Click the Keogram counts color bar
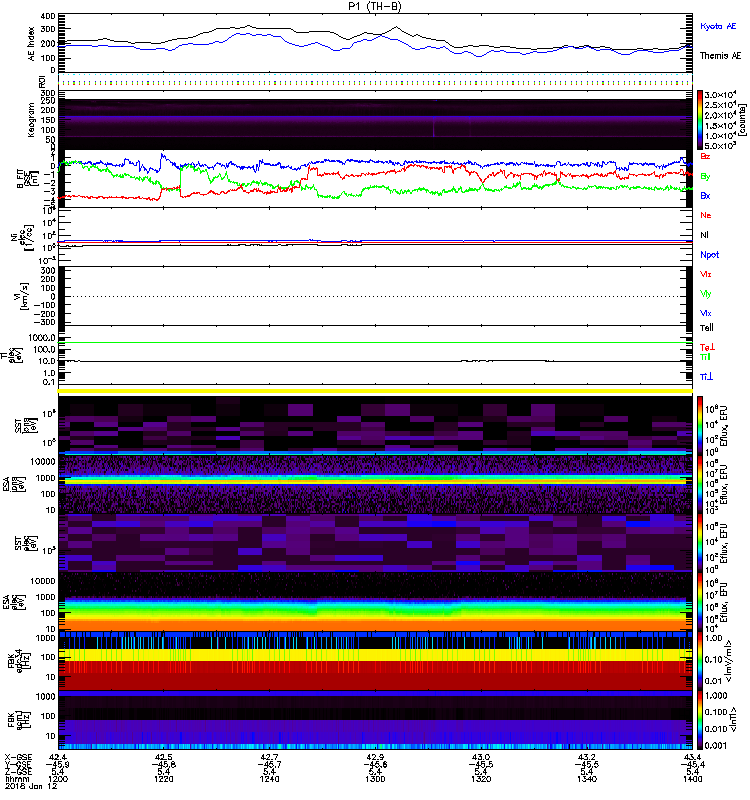This screenshot has height=800, width=750. (701, 120)
